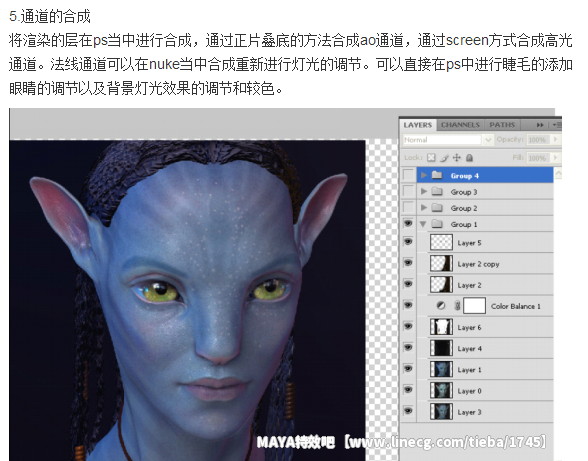Select Layer 5 thumbnail
This screenshot has width=588, height=461.
(441, 242)
